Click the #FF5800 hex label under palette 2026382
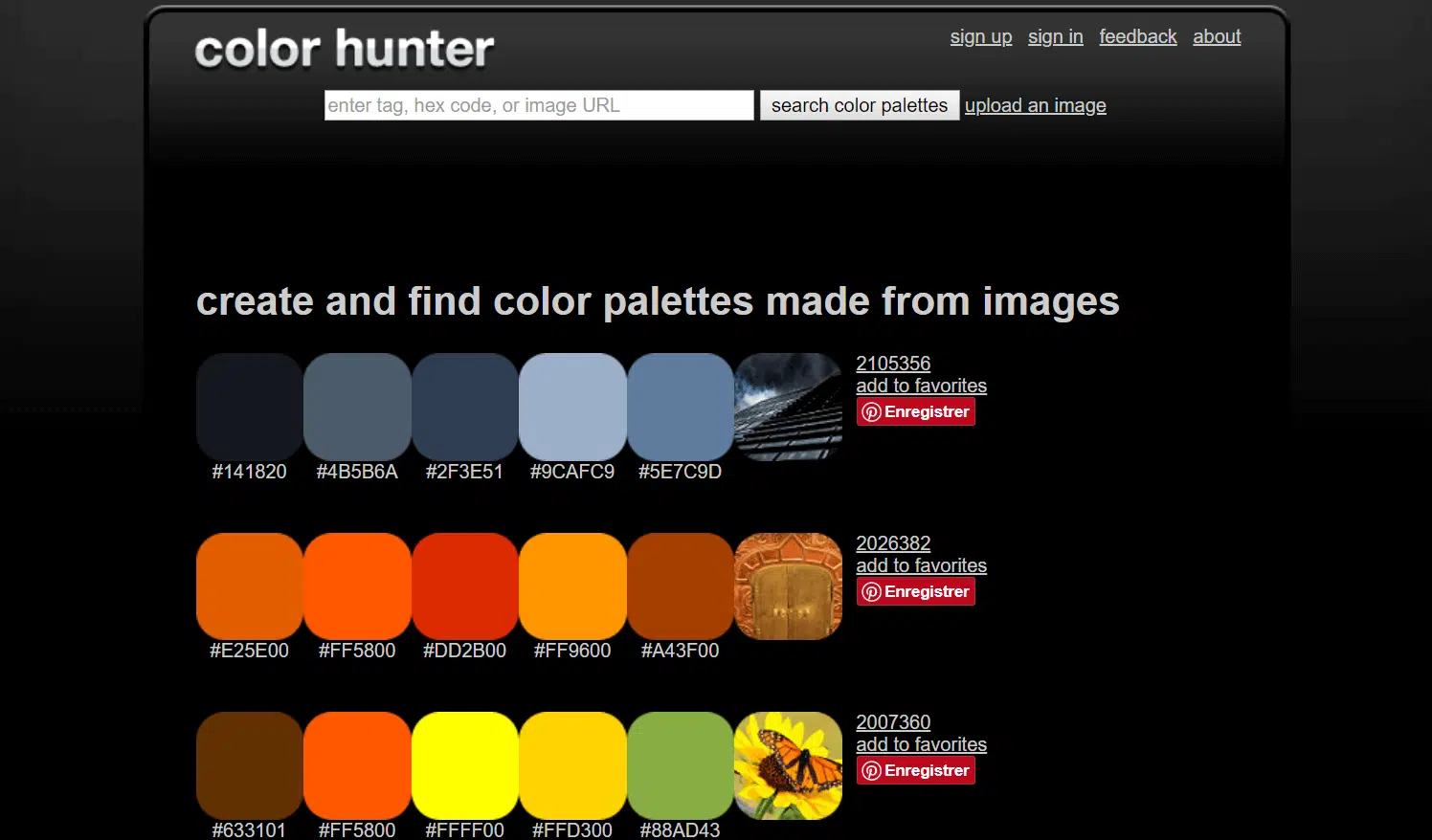The image size is (1432, 840). tap(357, 651)
